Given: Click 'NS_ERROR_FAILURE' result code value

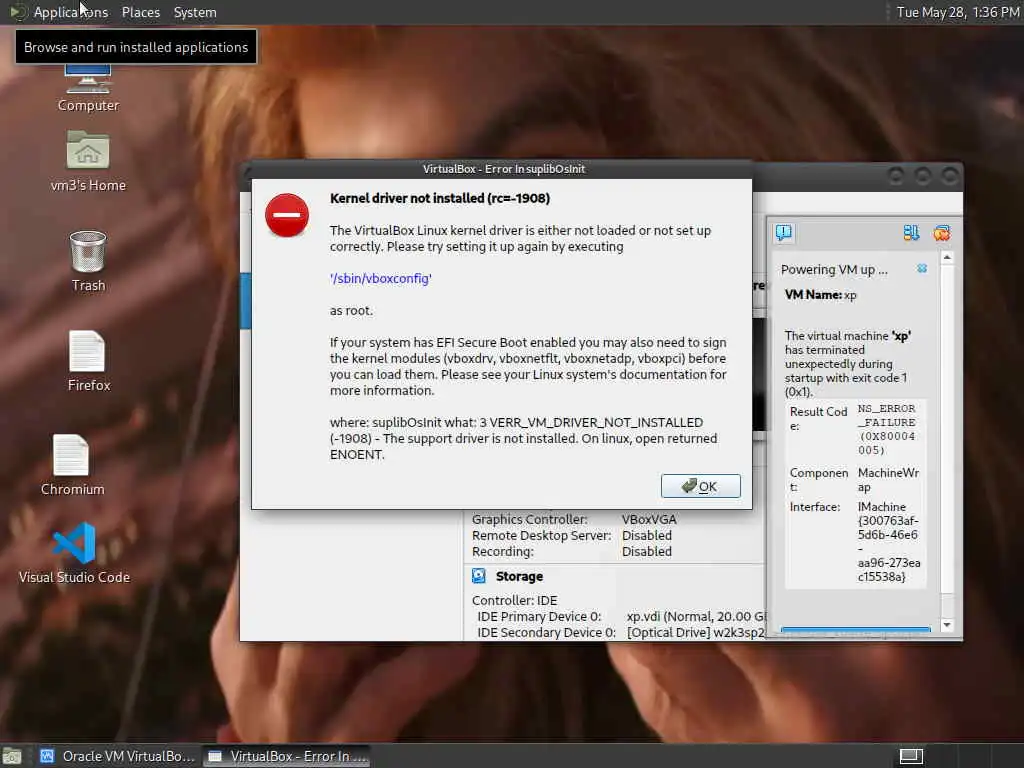Looking at the screenshot, I should [x=887, y=428].
